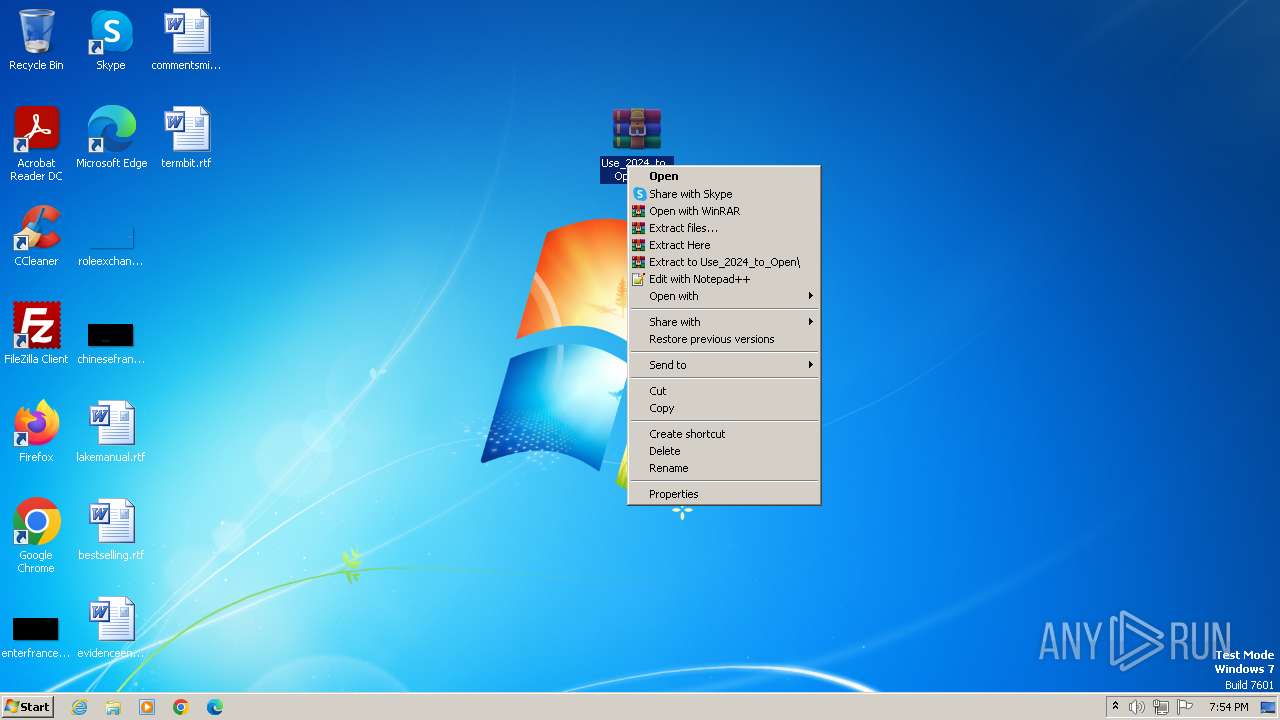1280x720 pixels.
Task: Click the volume icon in the system tray
Action: pos(1137,707)
